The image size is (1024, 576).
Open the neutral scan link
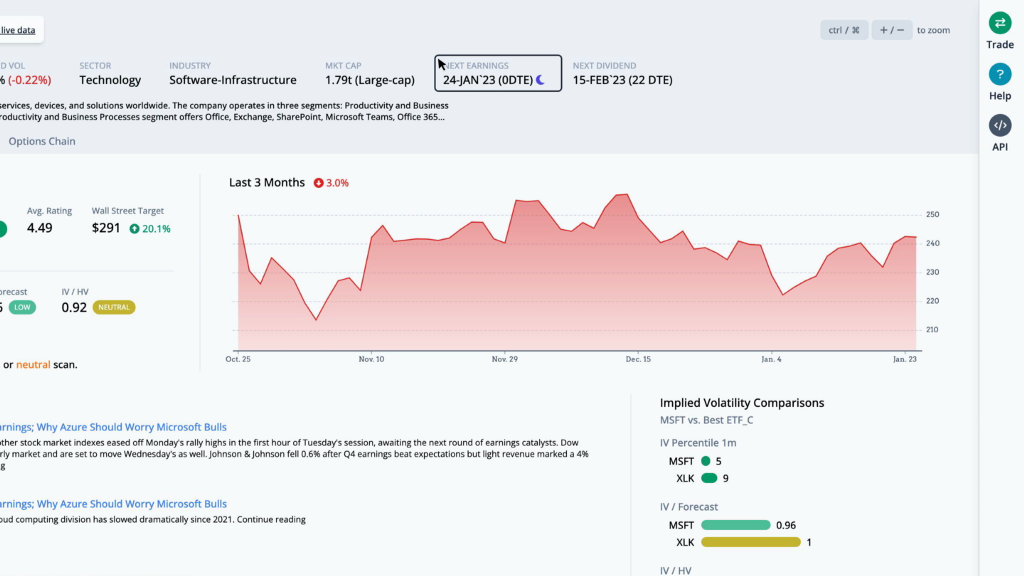(33, 365)
